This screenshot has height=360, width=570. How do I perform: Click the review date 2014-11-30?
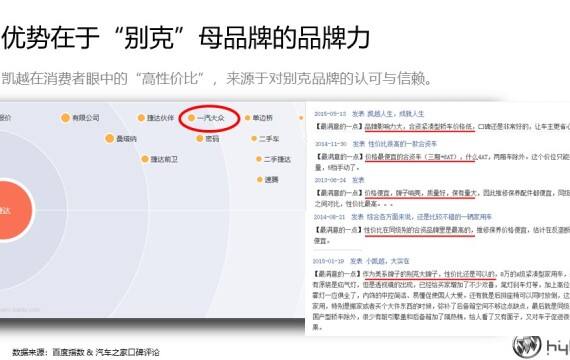click(330, 144)
